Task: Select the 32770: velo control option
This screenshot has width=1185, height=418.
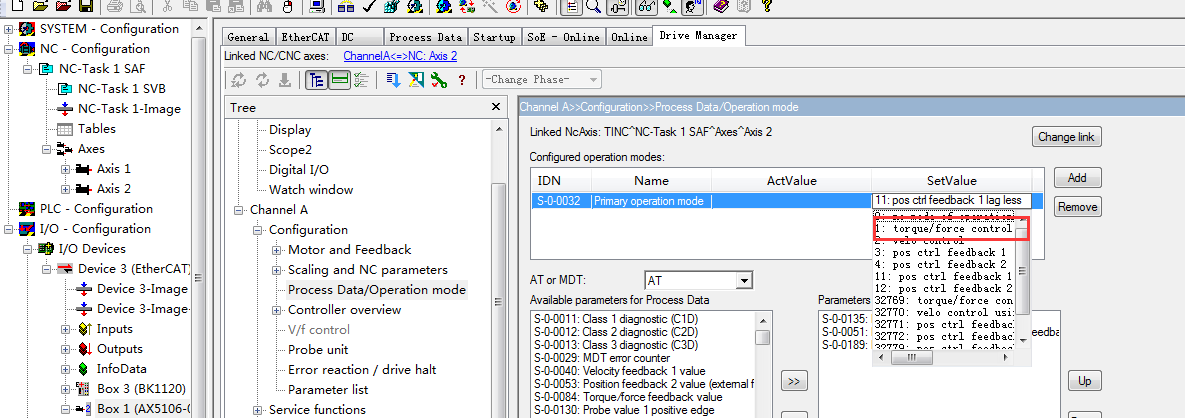Action: click(943, 311)
